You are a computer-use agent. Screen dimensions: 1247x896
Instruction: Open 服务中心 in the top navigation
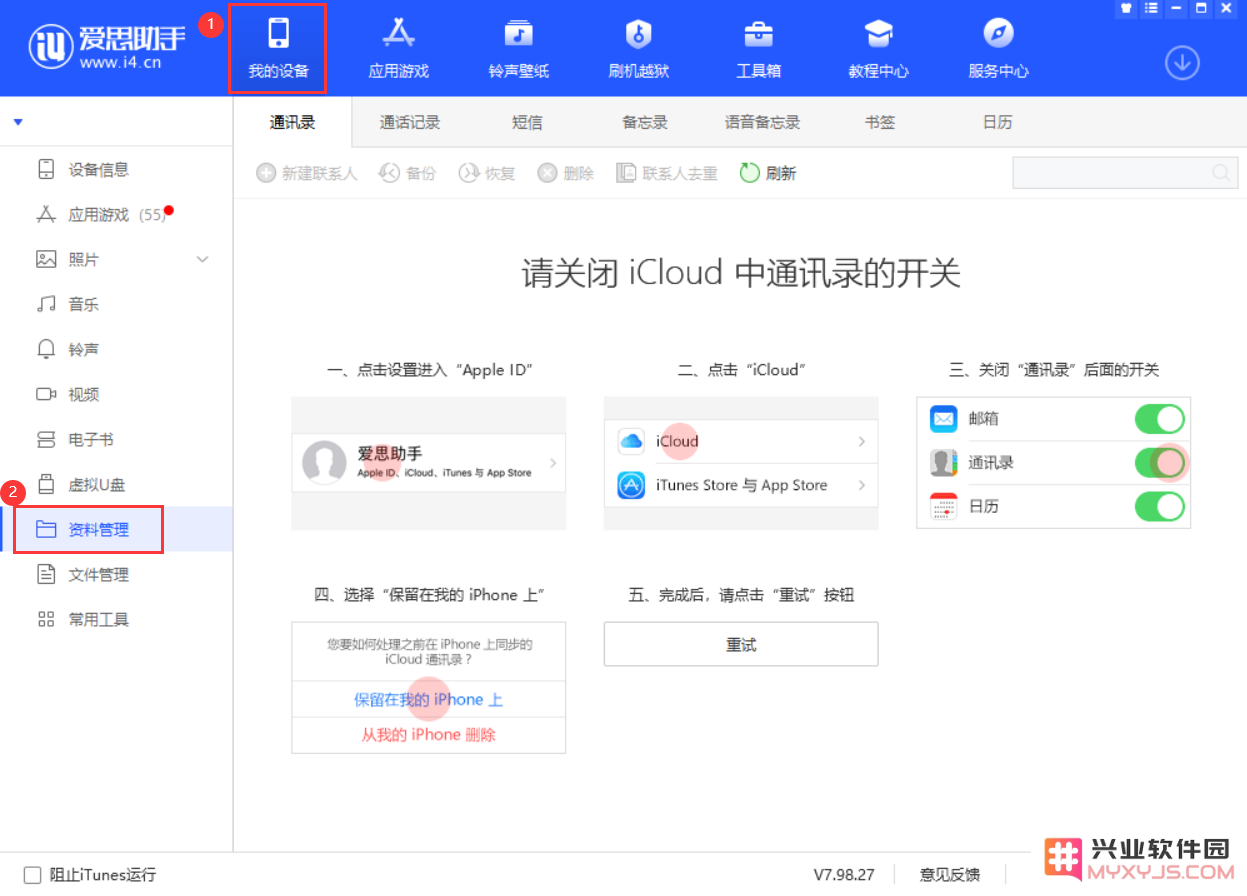point(998,48)
